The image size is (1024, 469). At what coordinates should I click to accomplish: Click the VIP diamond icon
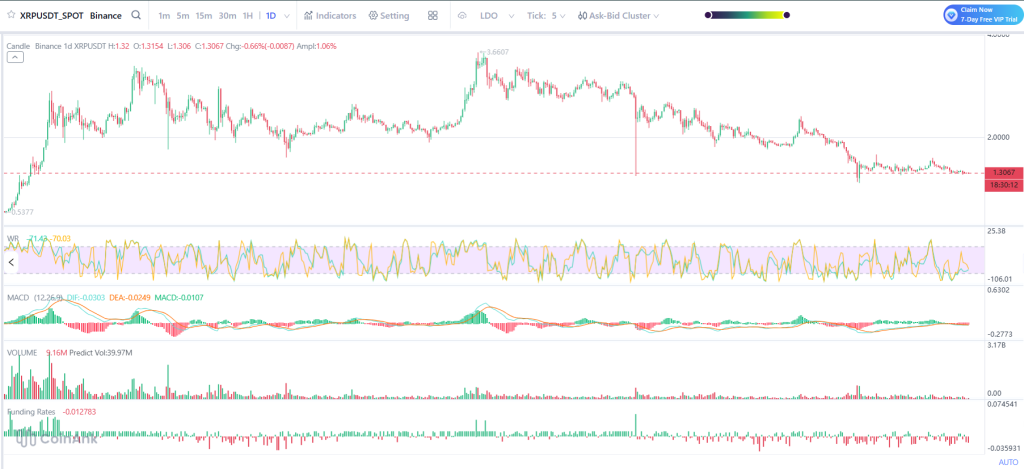coord(951,15)
